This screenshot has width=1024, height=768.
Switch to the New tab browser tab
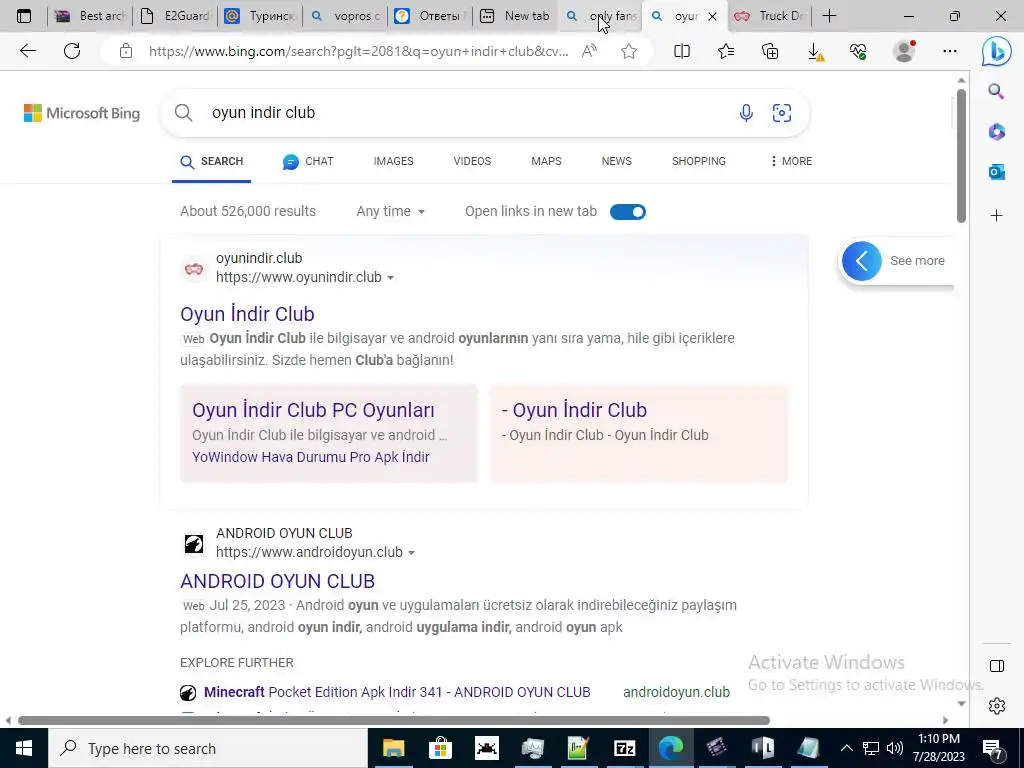click(515, 16)
